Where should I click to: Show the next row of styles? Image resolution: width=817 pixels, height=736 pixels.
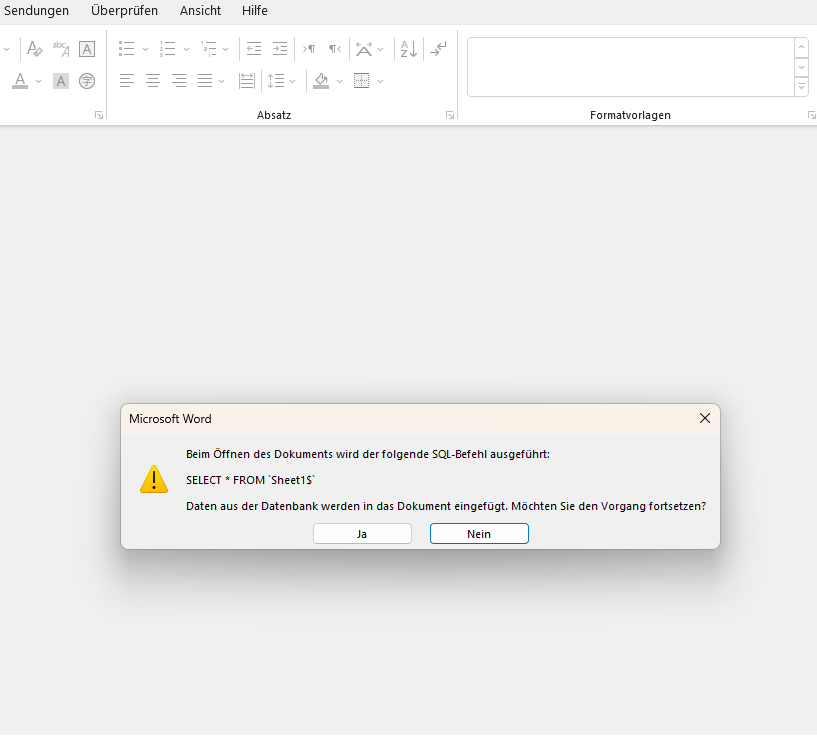pos(801,67)
